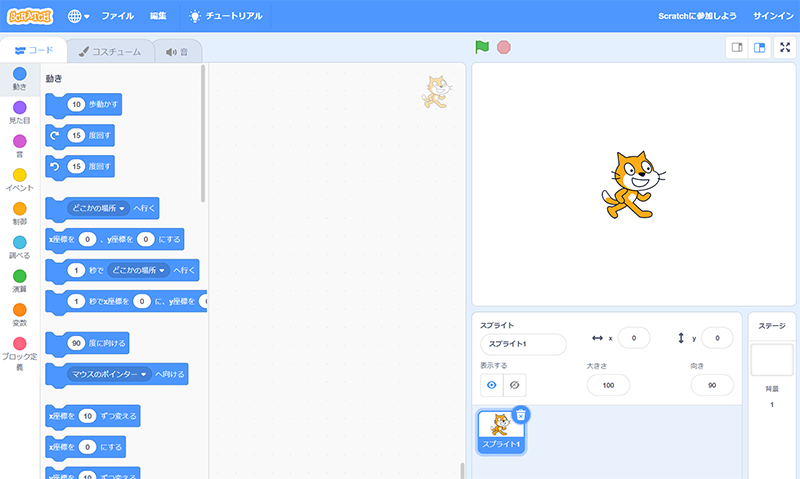Viewport: 800px width, 479px height.
Task: Click the green flag to start
Action: pyautogui.click(x=482, y=47)
